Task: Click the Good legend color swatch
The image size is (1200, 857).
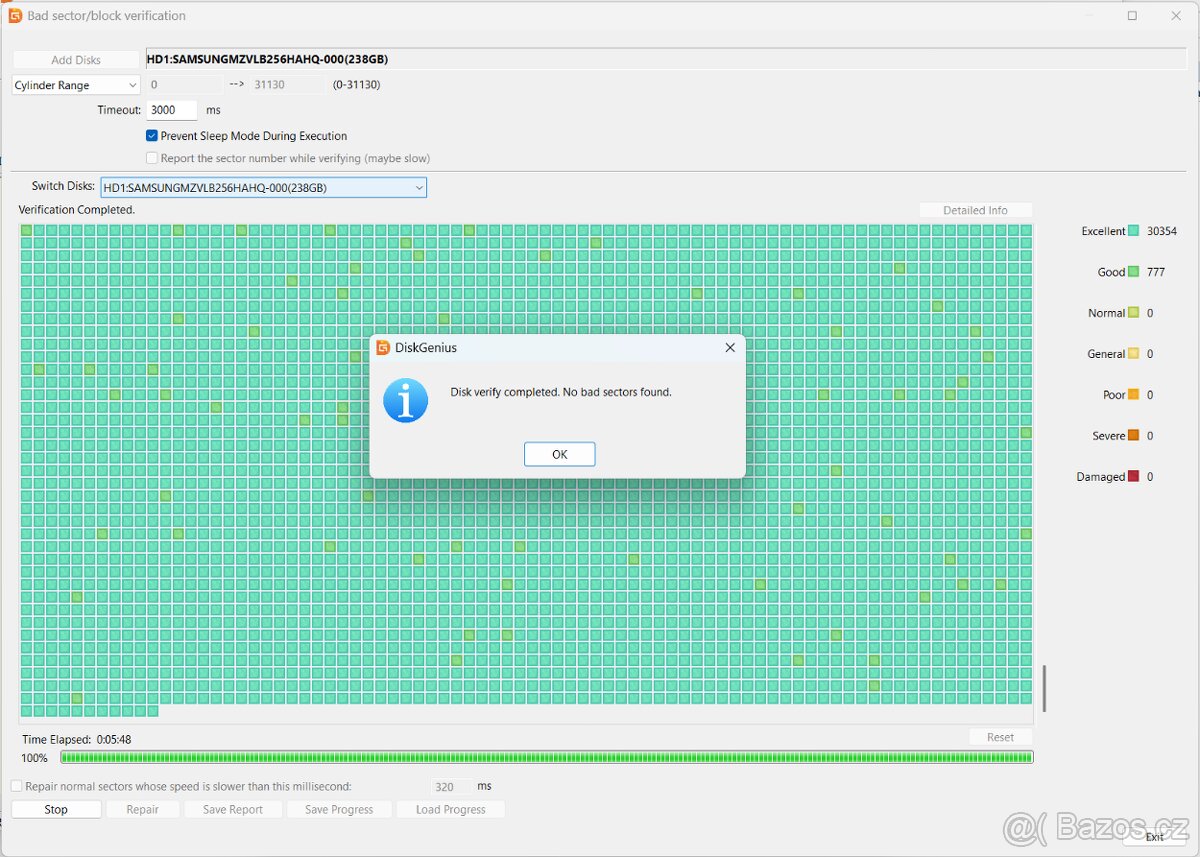Action: [1133, 272]
